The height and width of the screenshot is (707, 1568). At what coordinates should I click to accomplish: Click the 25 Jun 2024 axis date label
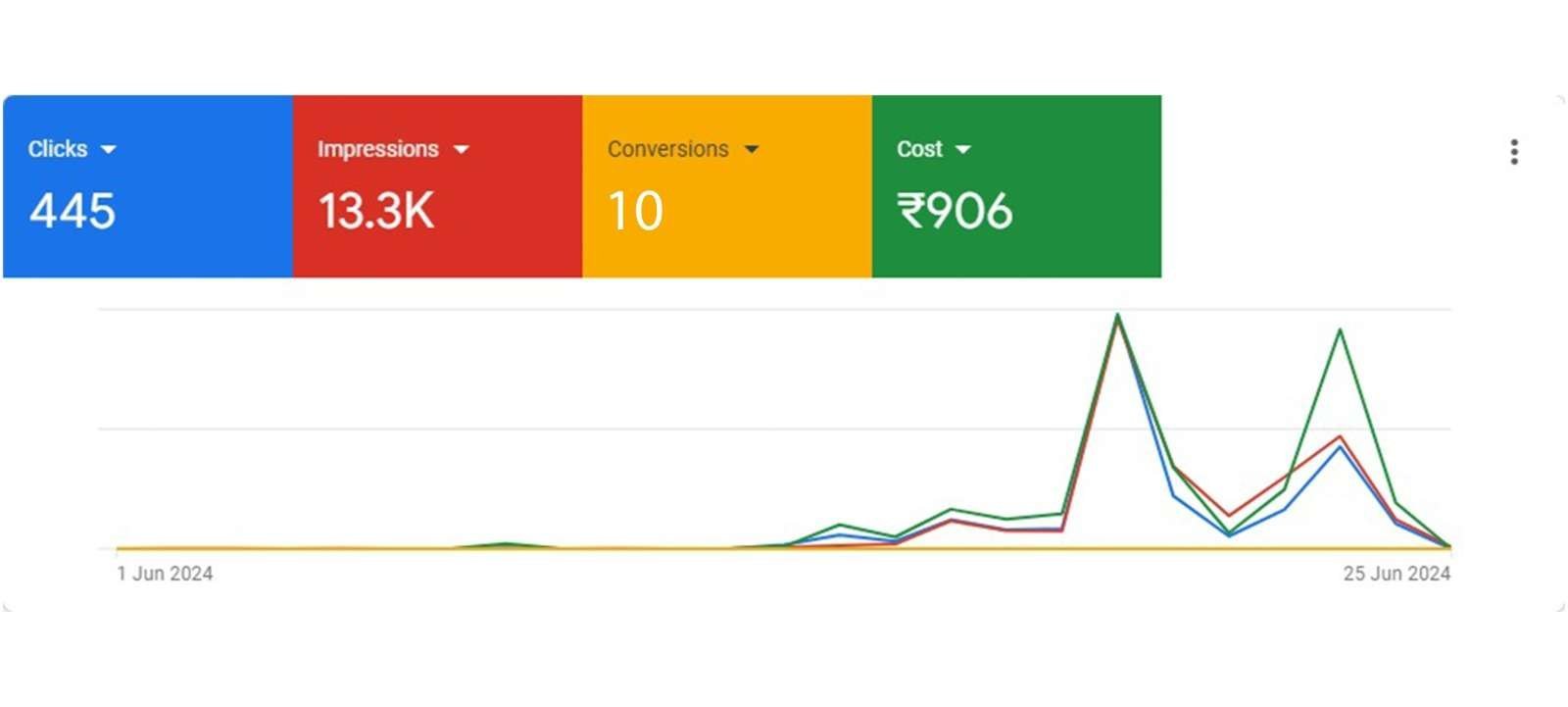pos(1396,574)
